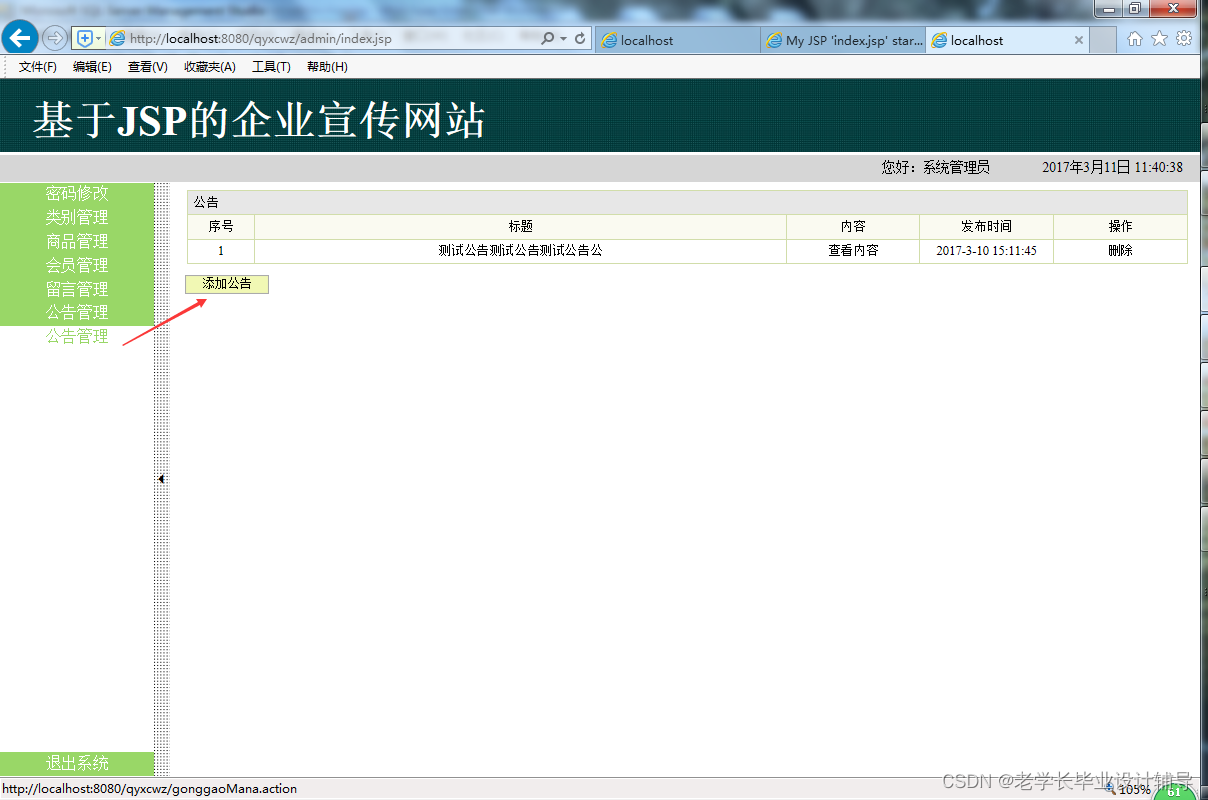This screenshot has height=800, width=1208.
Task: Open the Tools gear icon
Action: (1184, 38)
